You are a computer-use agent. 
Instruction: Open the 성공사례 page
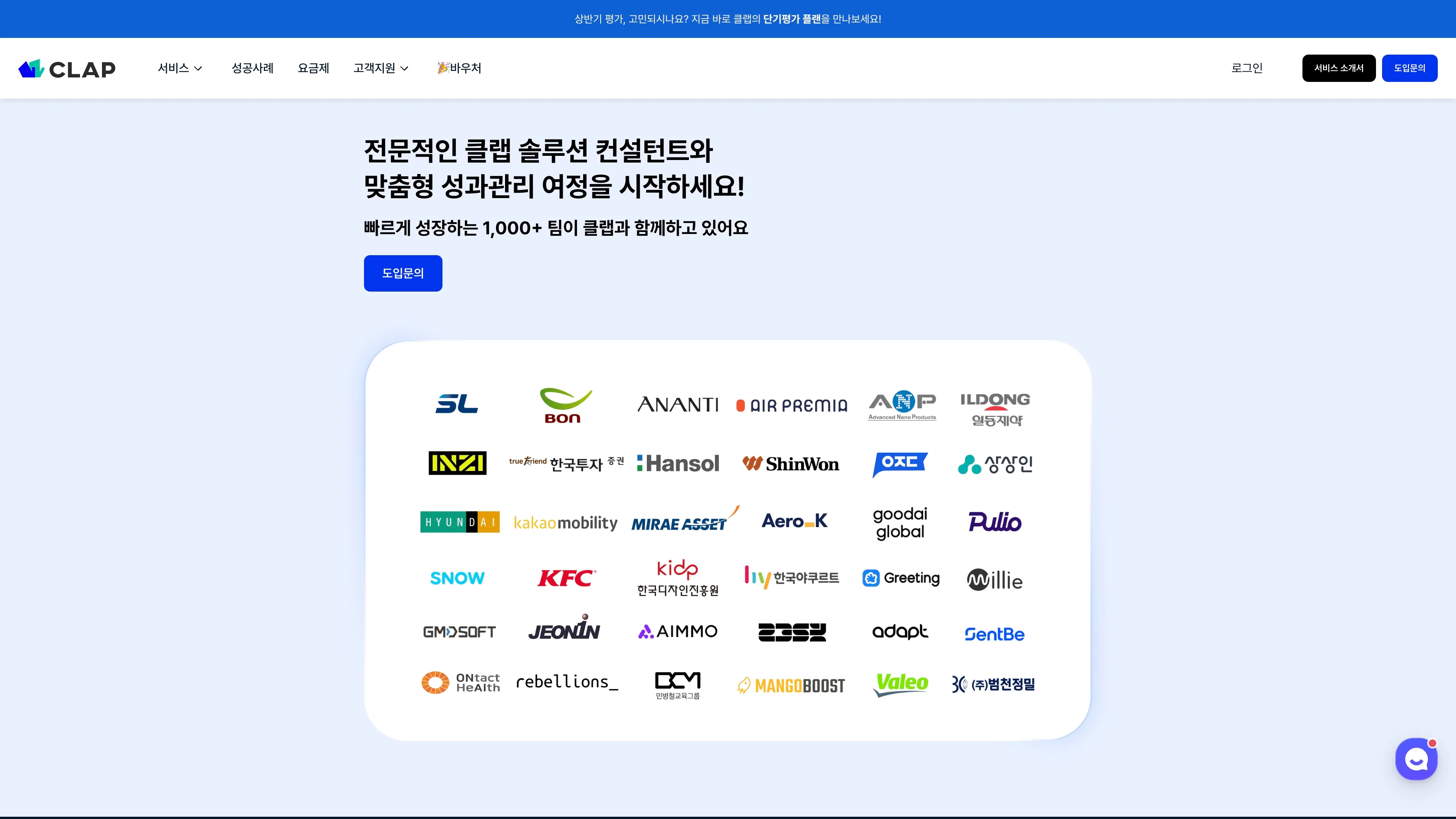pos(252,68)
